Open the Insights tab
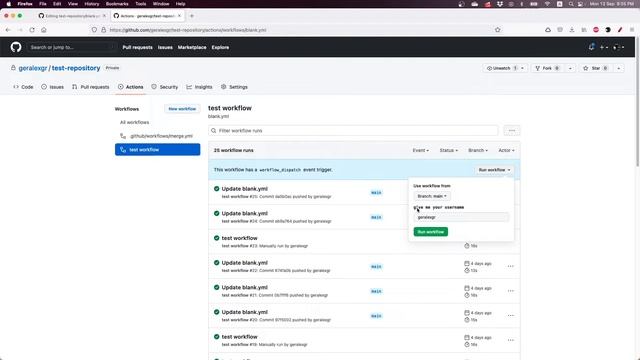 point(199,87)
